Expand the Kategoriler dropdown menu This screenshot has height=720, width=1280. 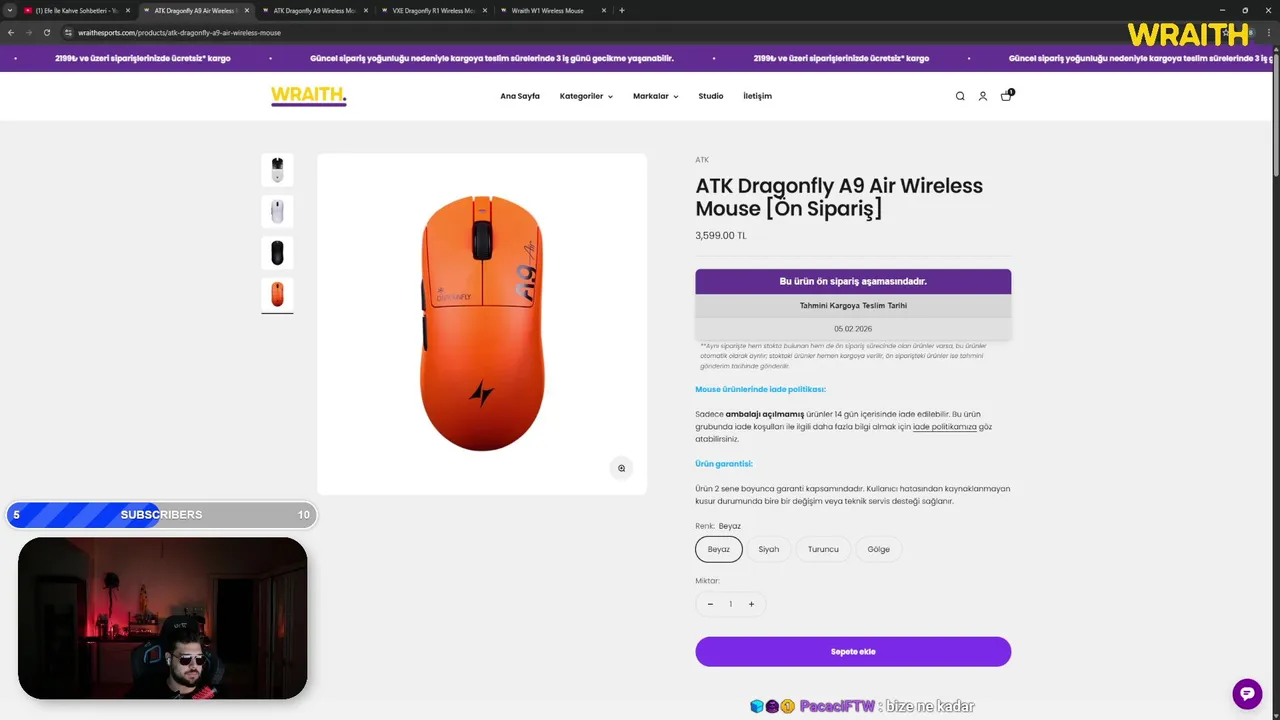[586, 96]
